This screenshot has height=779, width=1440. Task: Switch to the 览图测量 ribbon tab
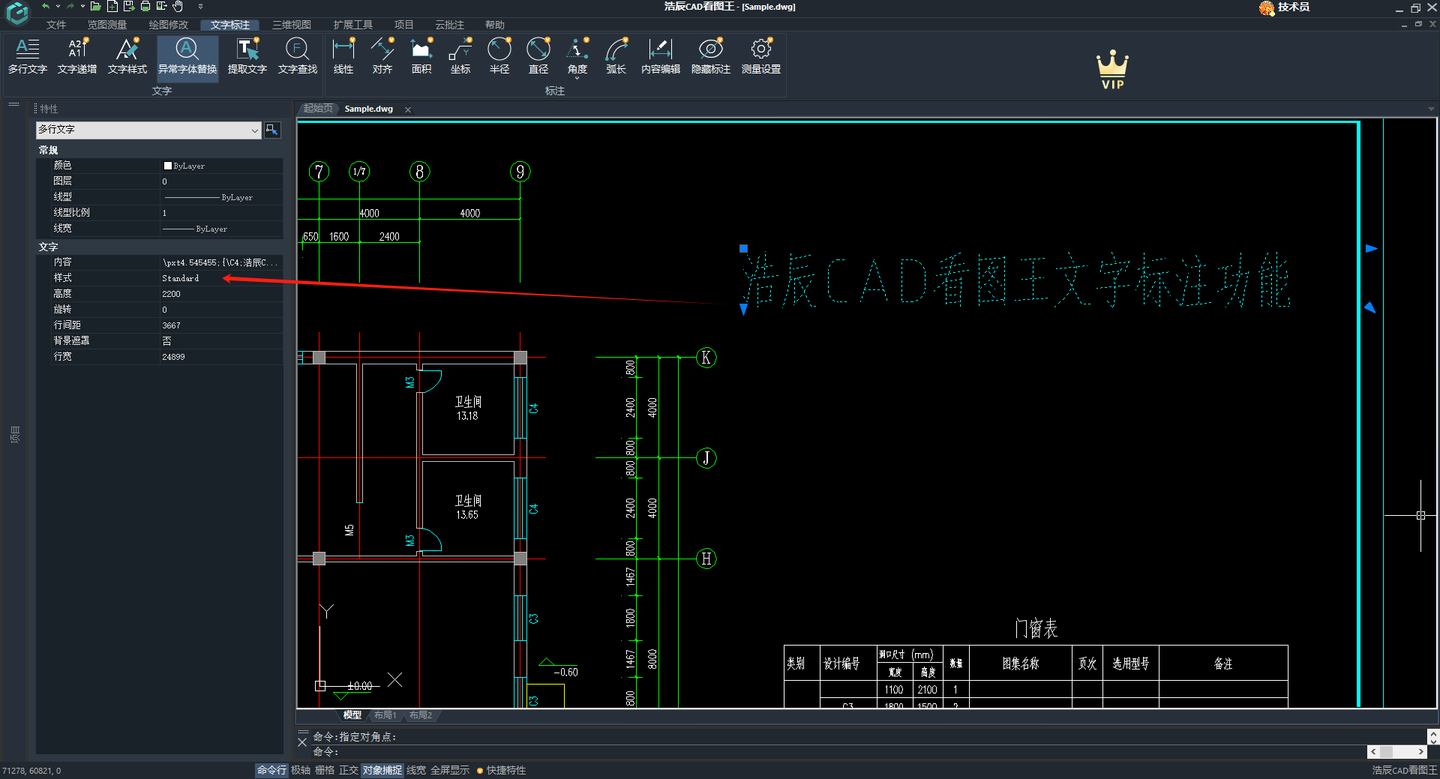[x=107, y=25]
